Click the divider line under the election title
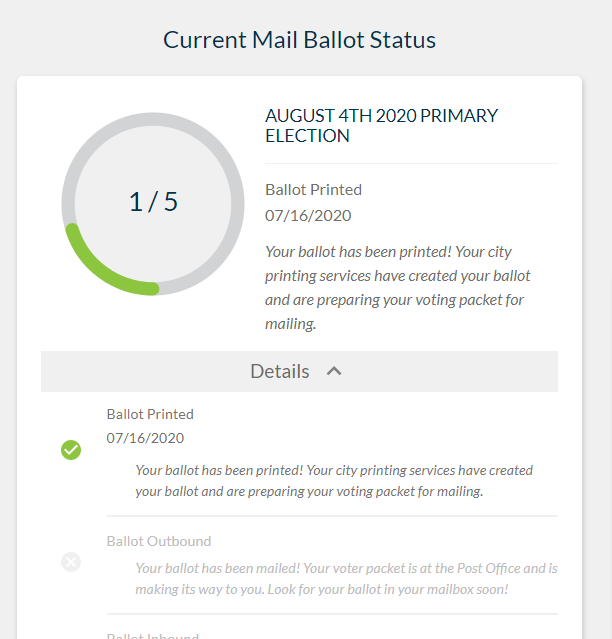 (x=411, y=163)
